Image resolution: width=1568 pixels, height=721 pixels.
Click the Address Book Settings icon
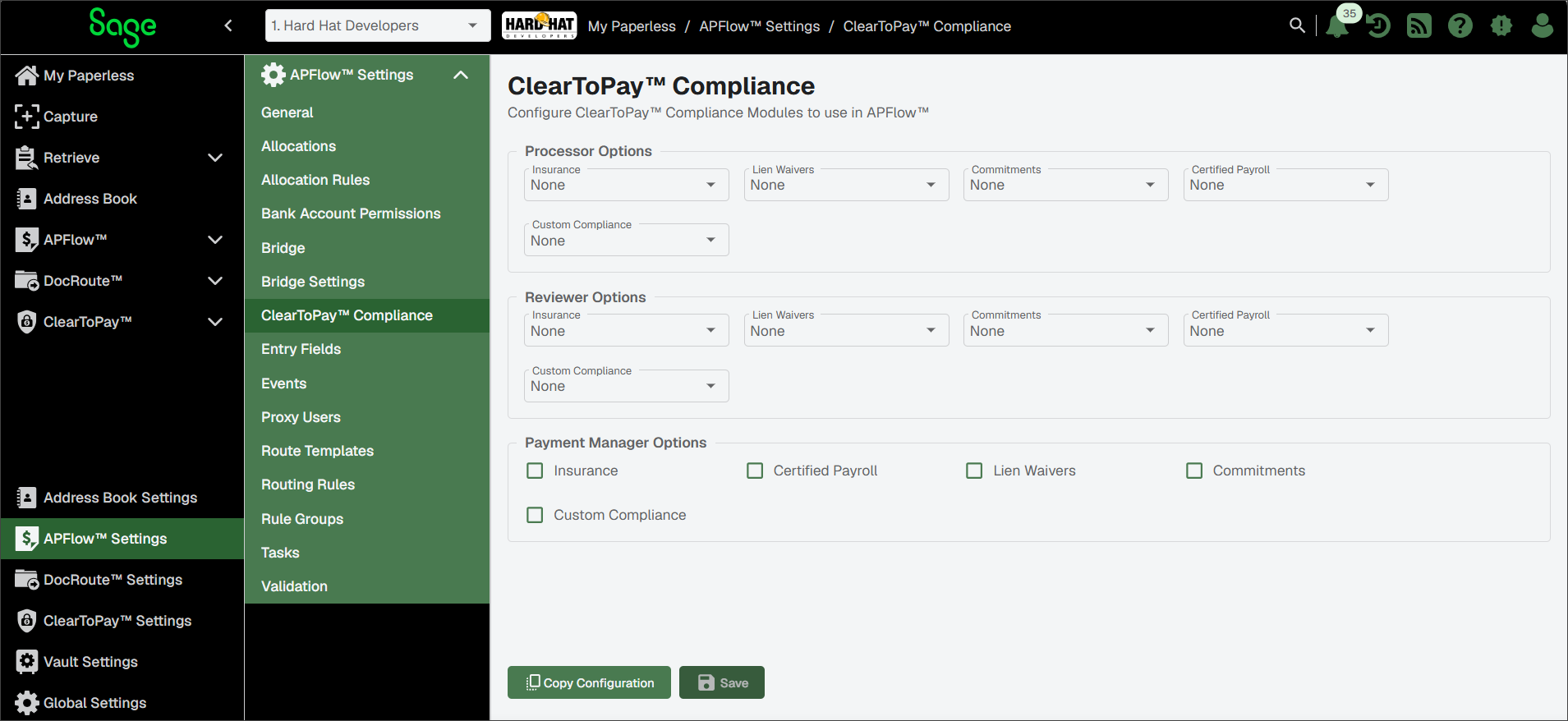27,498
